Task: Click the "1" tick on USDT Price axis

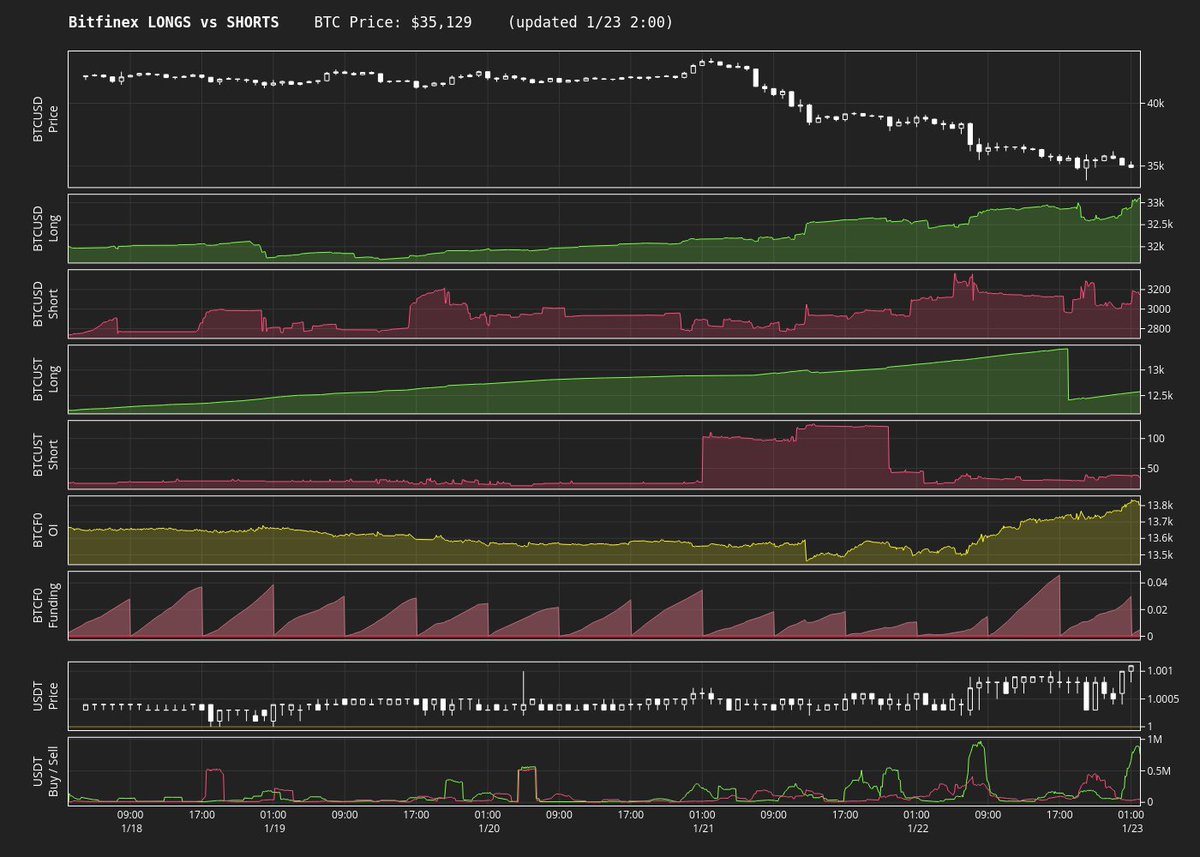Action: pos(1149,726)
